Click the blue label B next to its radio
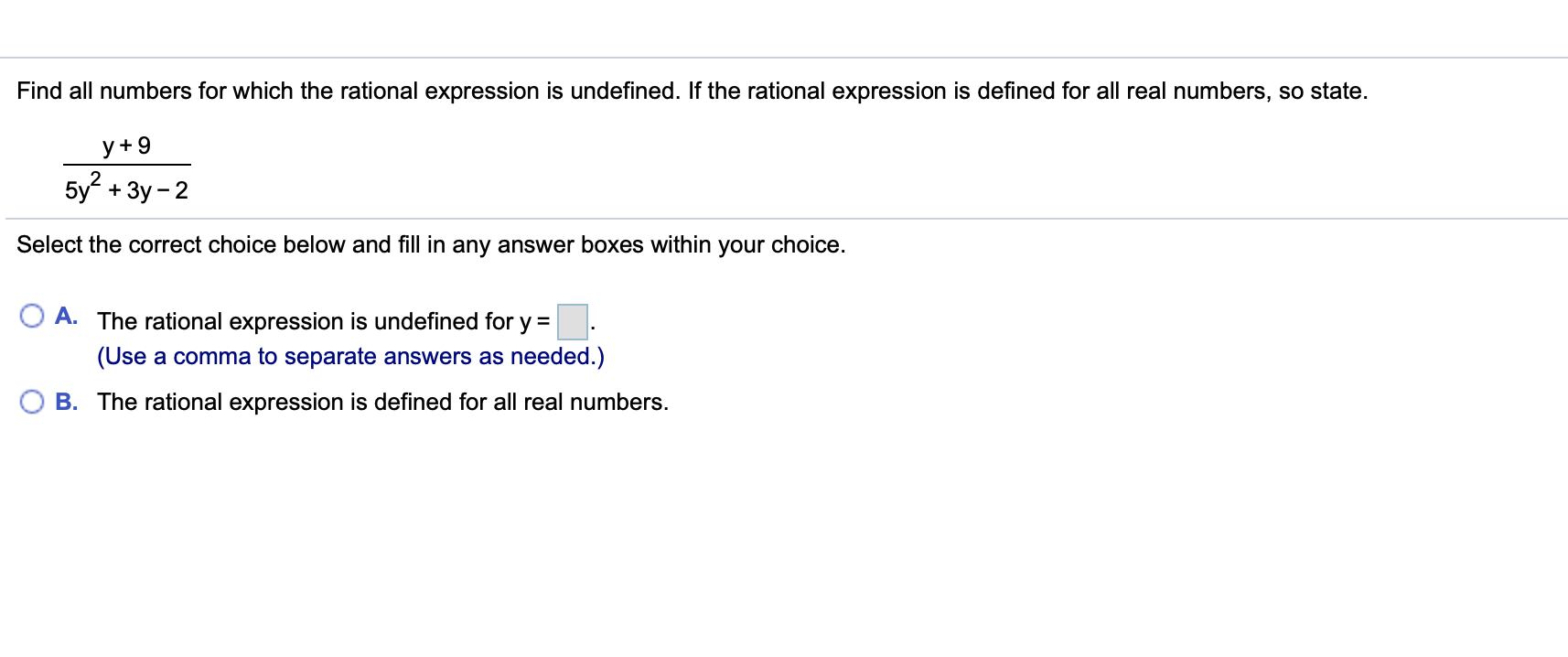 (x=68, y=400)
